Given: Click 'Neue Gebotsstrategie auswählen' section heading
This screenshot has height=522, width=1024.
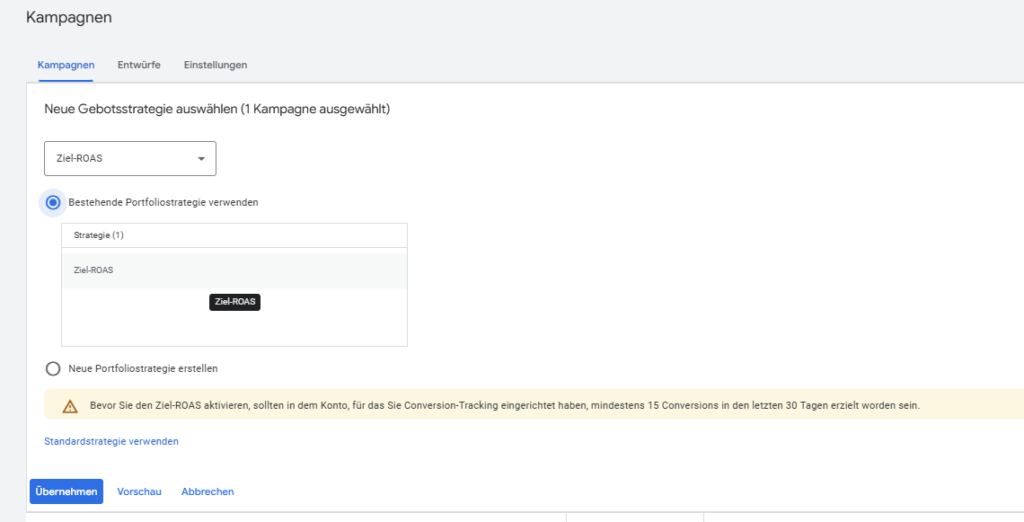Looking at the screenshot, I should point(217,108).
